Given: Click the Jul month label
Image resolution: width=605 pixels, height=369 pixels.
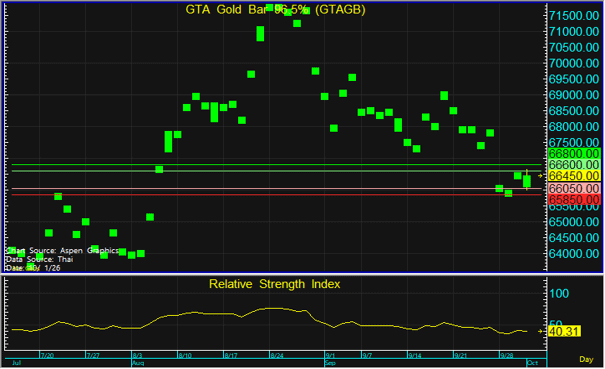Looking at the screenshot, I should point(16,363).
